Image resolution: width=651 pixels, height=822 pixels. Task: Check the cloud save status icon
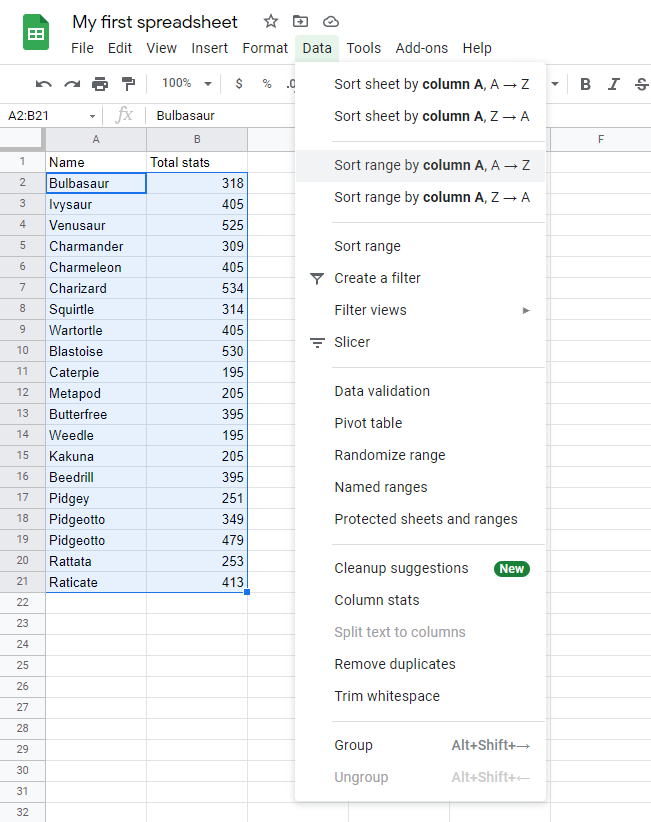(331, 21)
